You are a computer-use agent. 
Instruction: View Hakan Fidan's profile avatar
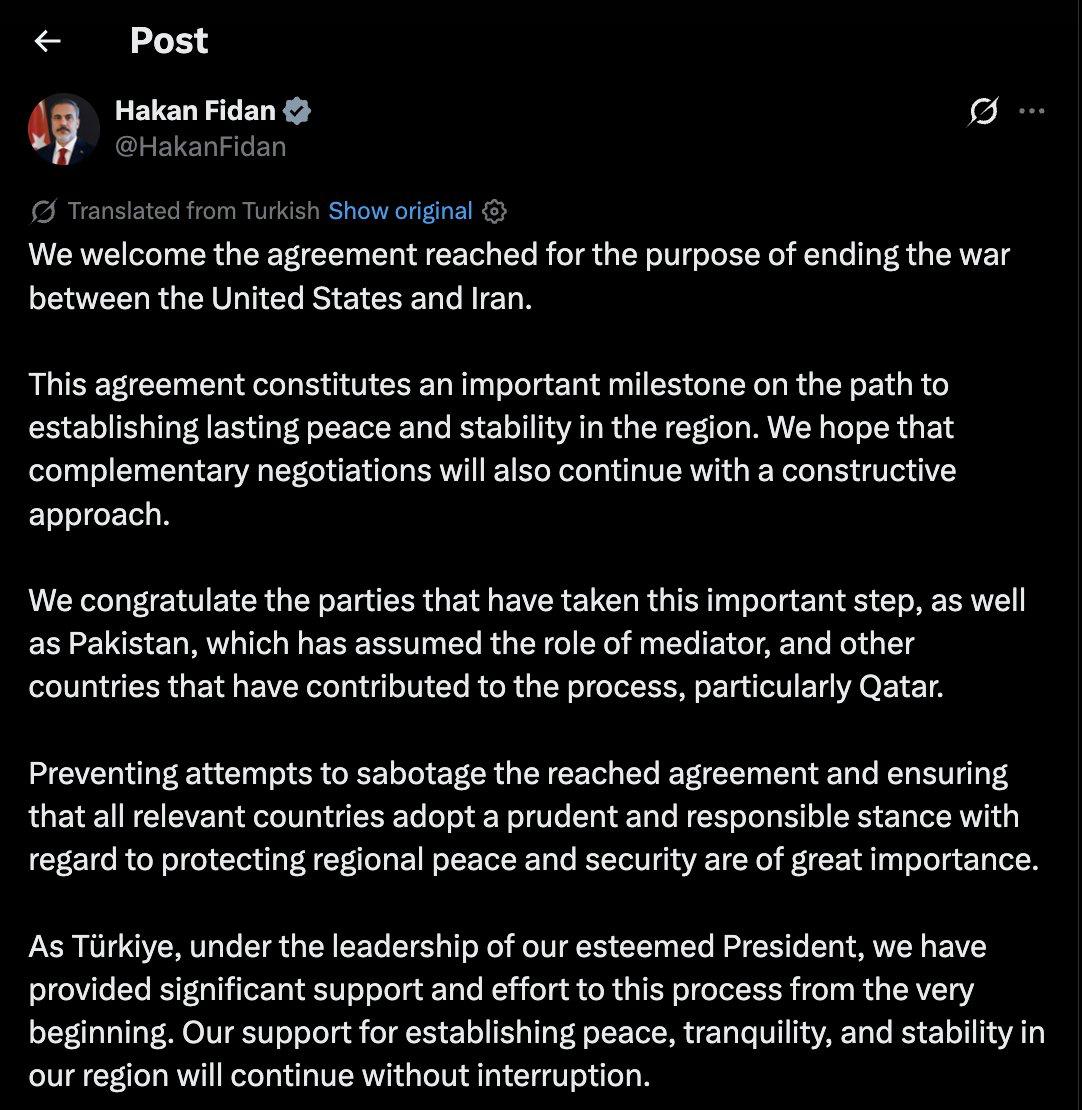[64, 129]
